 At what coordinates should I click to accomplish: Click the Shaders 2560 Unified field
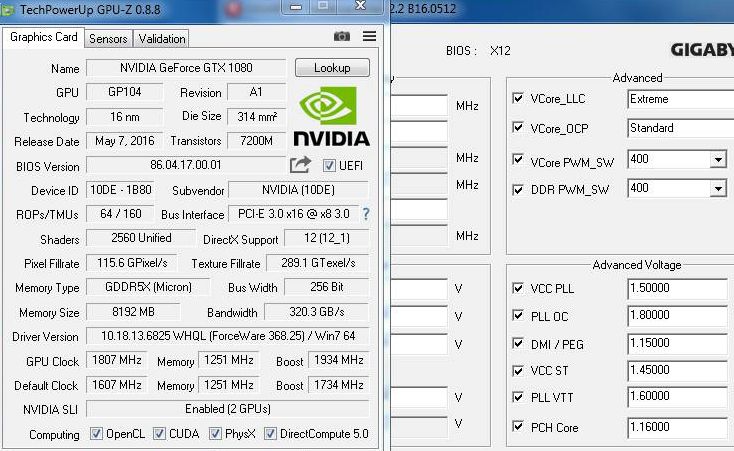pyautogui.click(x=141, y=238)
